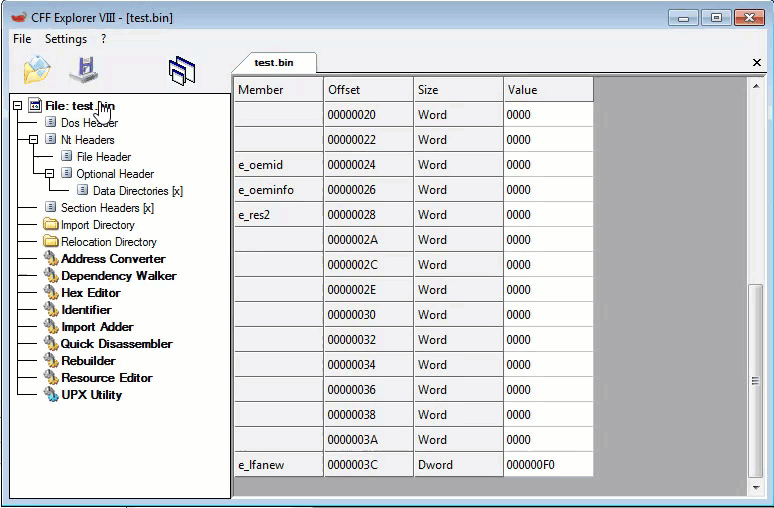Click the 00000020 offset cell

point(368,115)
